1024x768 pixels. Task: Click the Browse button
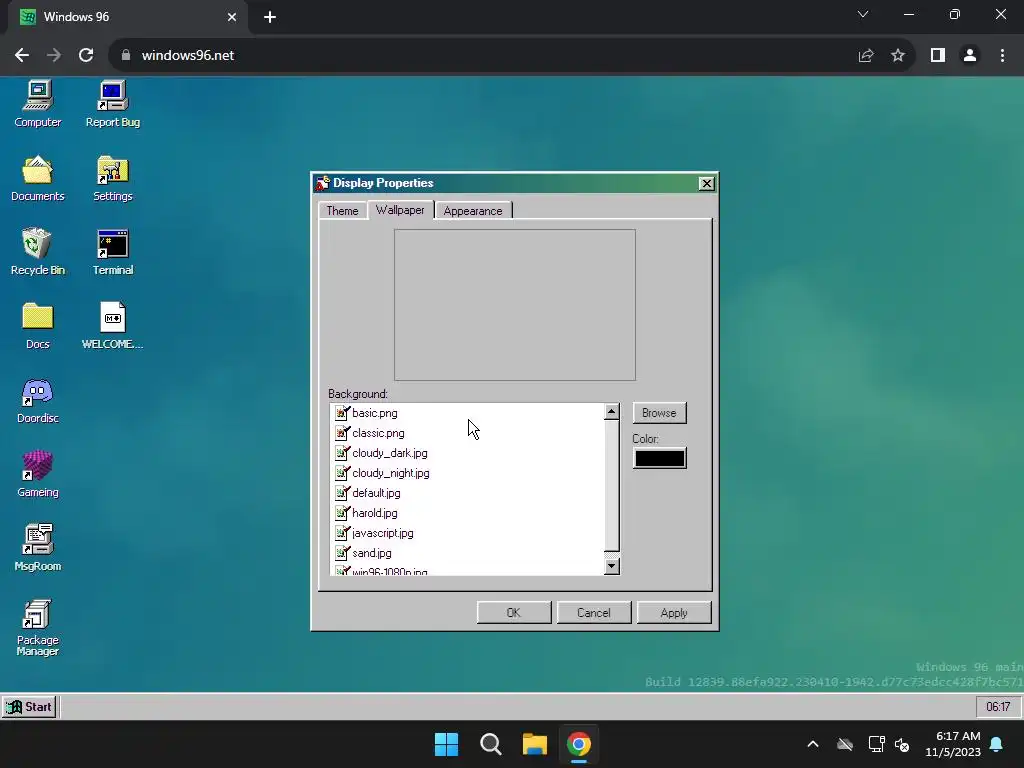coord(659,413)
